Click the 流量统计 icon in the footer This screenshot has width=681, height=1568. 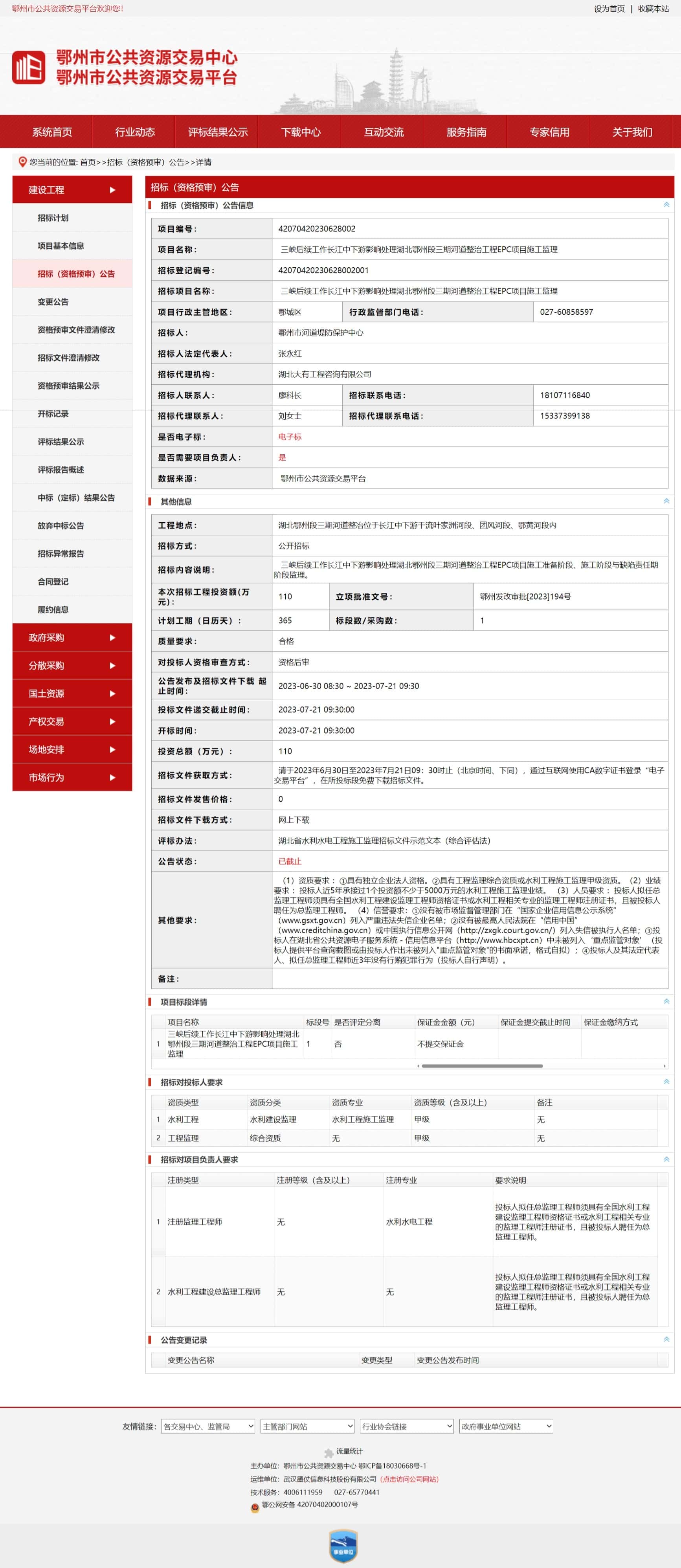pyautogui.click(x=329, y=1452)
